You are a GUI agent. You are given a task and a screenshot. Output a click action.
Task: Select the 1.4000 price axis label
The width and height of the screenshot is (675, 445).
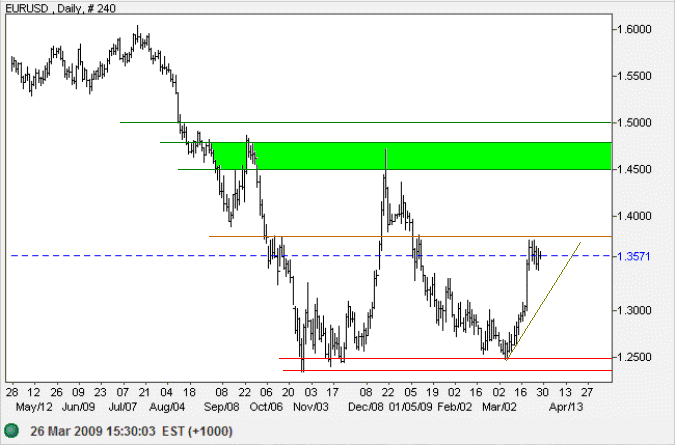[x=634, y=216]
